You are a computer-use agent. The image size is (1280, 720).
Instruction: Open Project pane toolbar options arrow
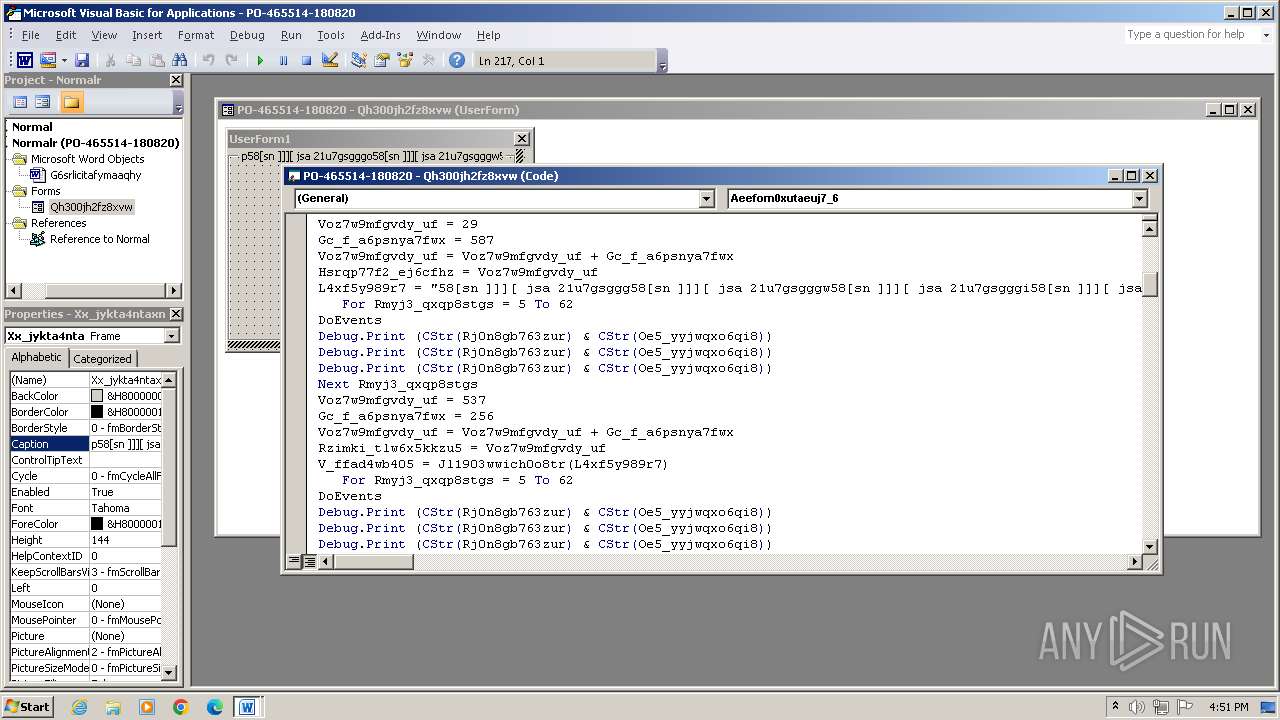[178, 103]
